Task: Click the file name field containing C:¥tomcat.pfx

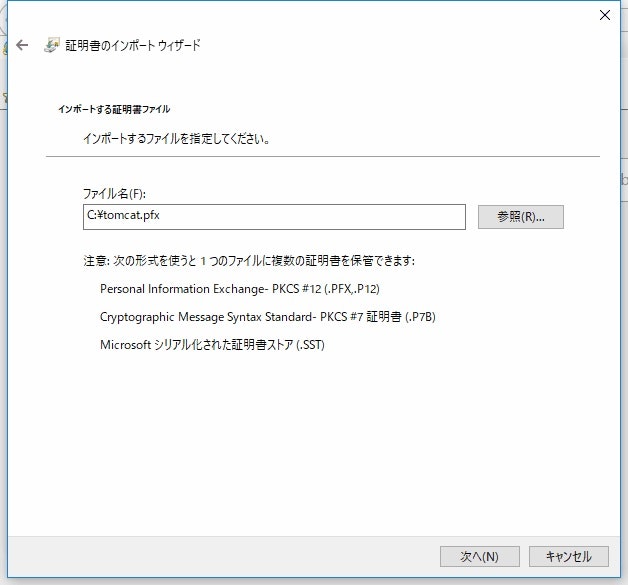Action: click(274, 217)
